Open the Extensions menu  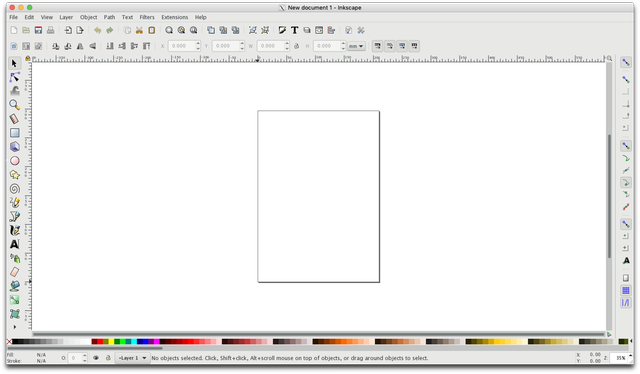[175, 17]
